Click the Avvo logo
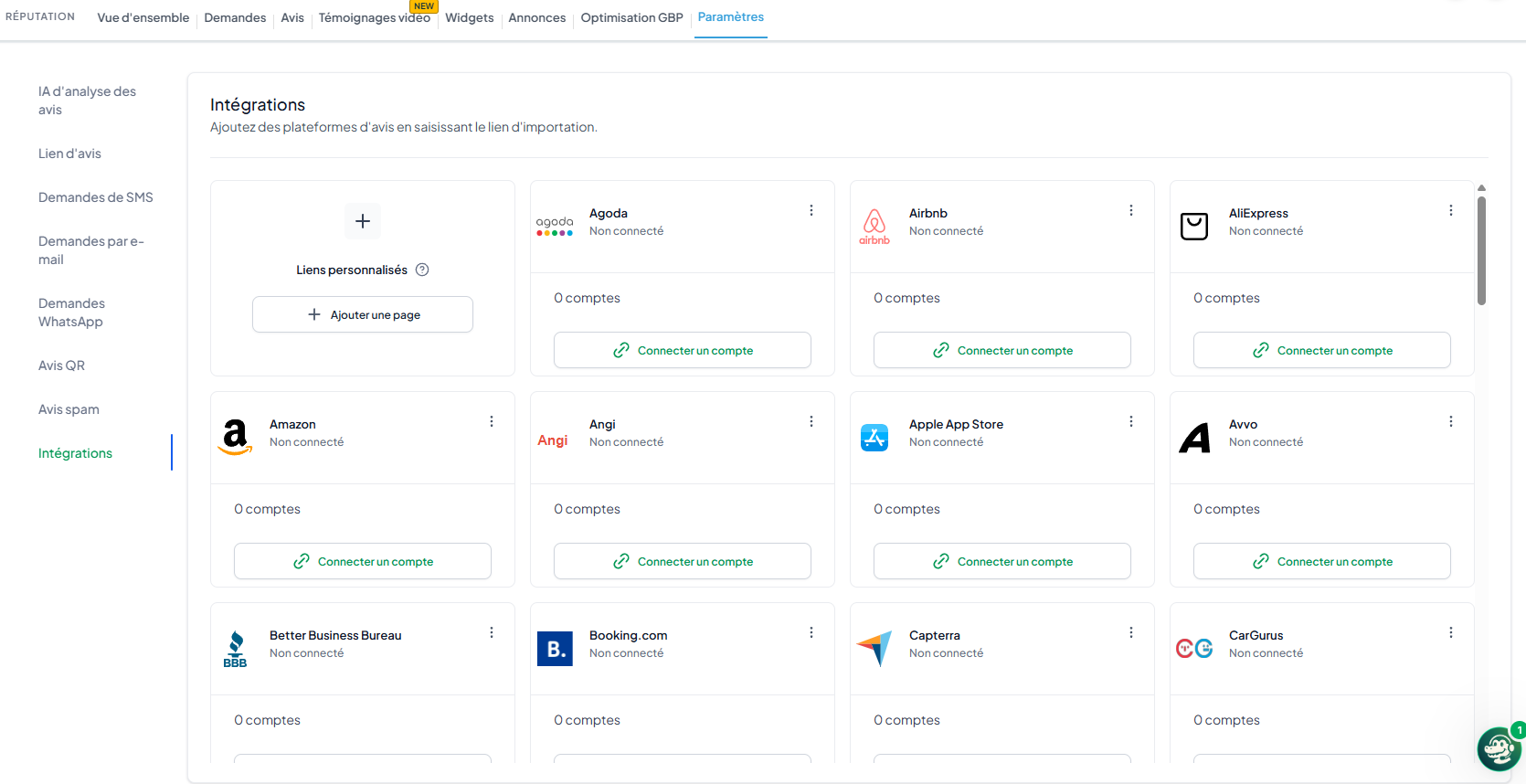Screen dimensions: 1526x784 [1194, 438]
